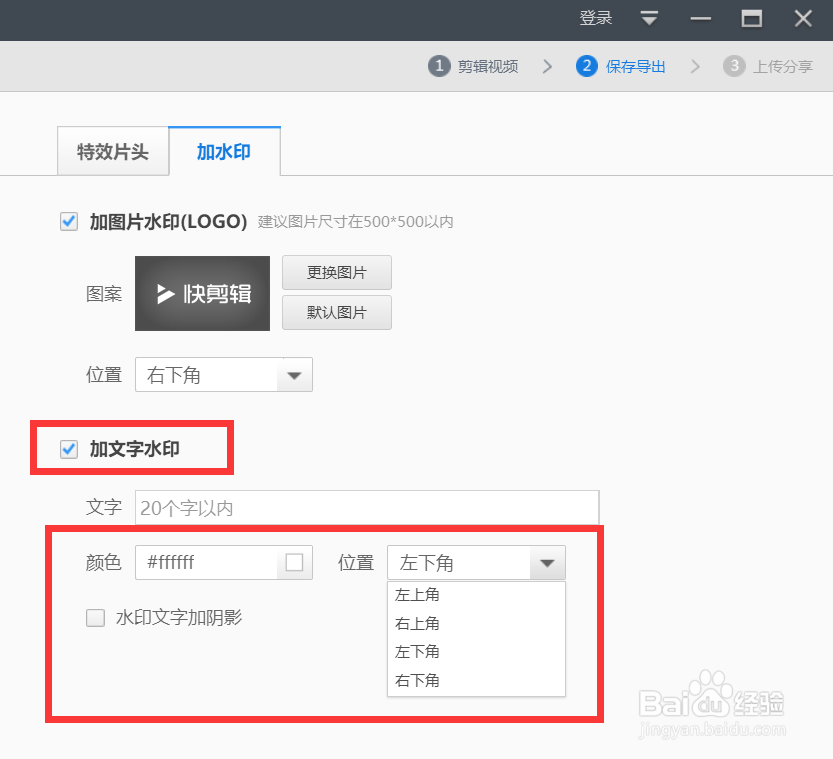
Task: Click the step 2 保存导出 circle icon
Action: (x=586, y=66)
